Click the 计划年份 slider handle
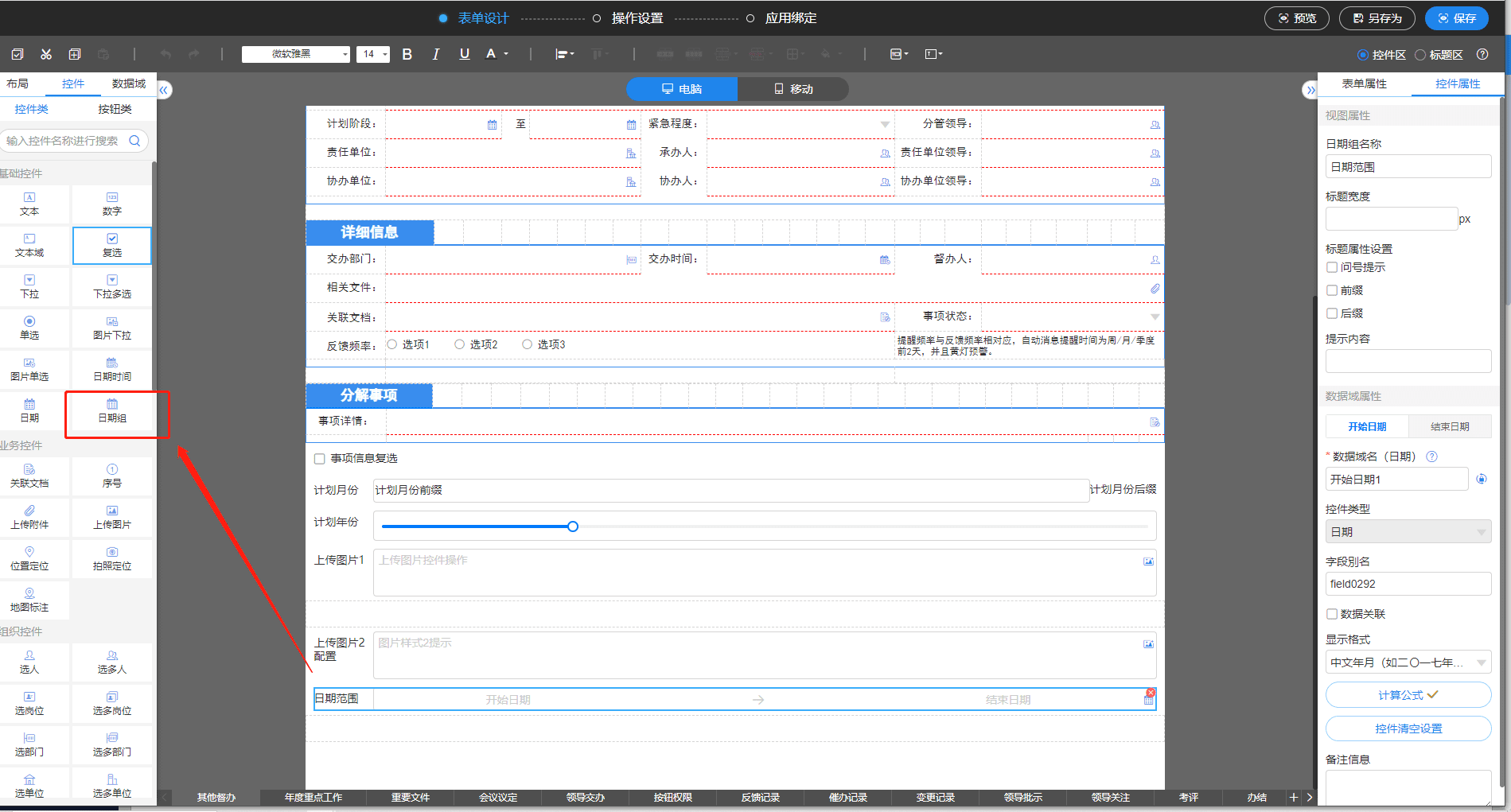 [573, 526]
